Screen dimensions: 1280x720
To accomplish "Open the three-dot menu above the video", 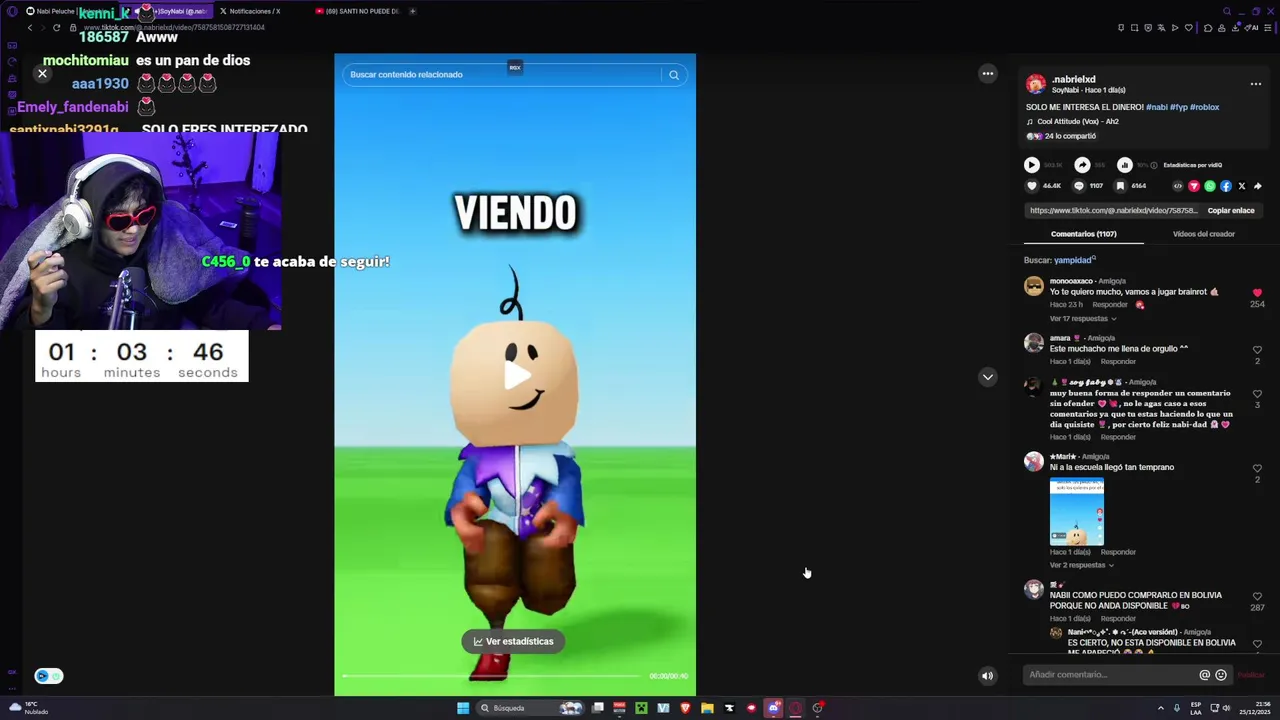I will [x=988, y=73].
